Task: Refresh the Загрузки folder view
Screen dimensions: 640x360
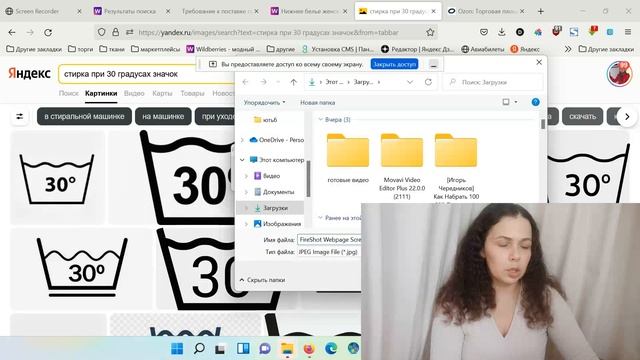Action: point(428,82)
